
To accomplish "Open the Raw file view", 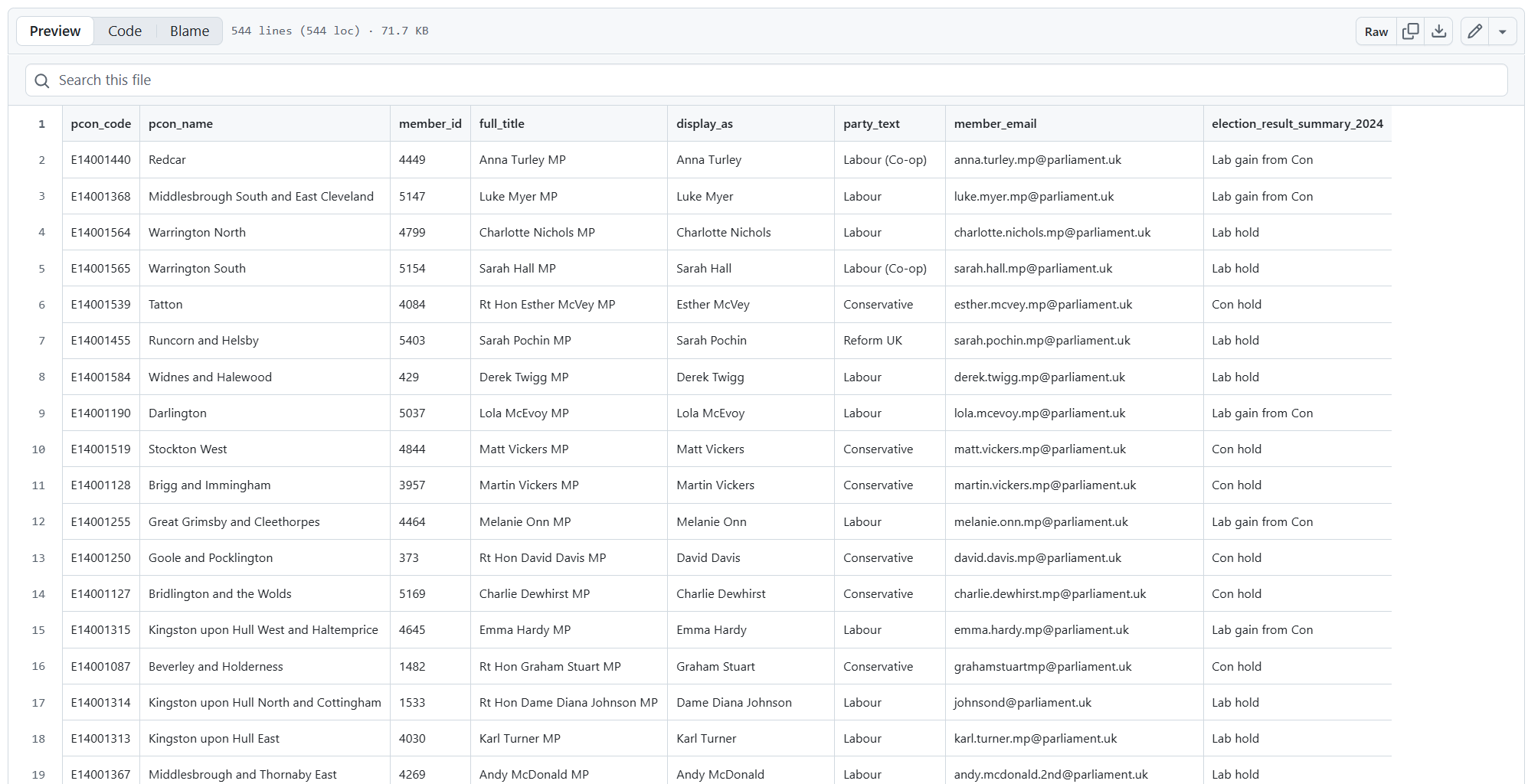I will [x=1376, y=31].
